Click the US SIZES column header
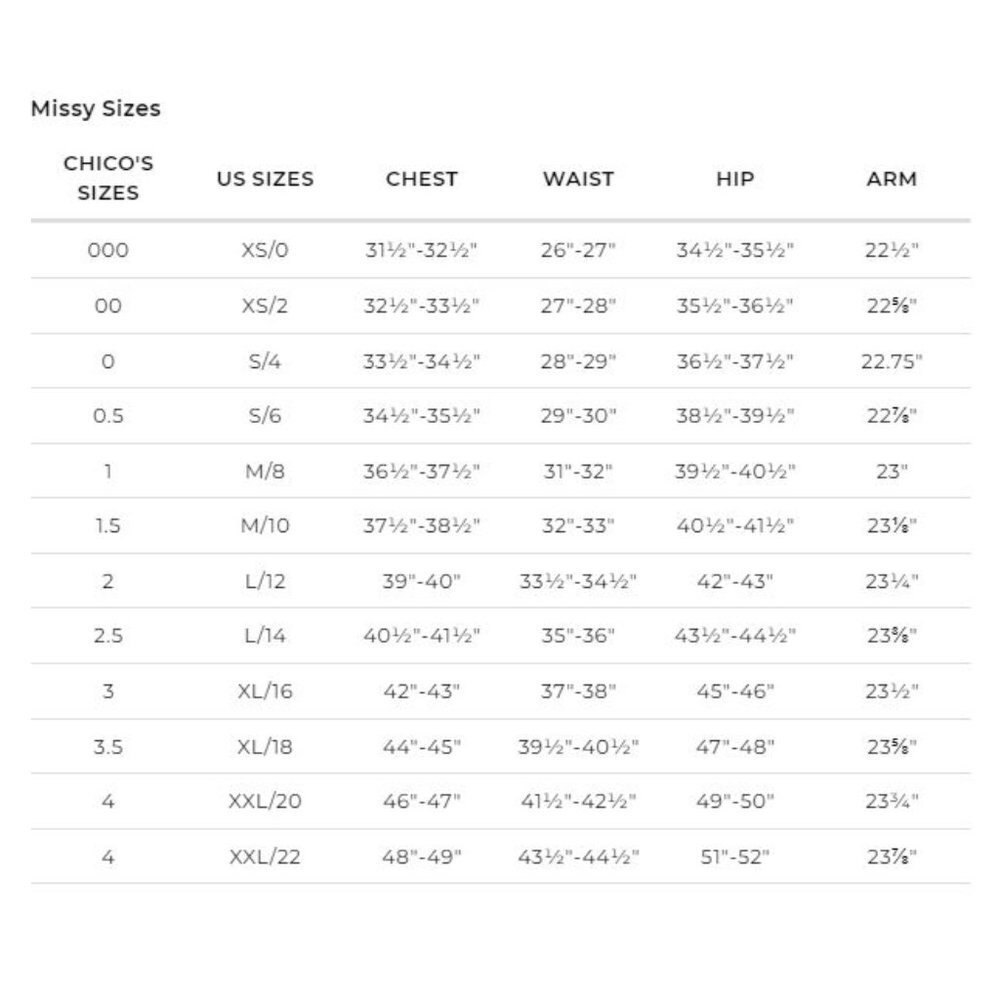The image size is (1000, 1000). (x=265, y=179)
